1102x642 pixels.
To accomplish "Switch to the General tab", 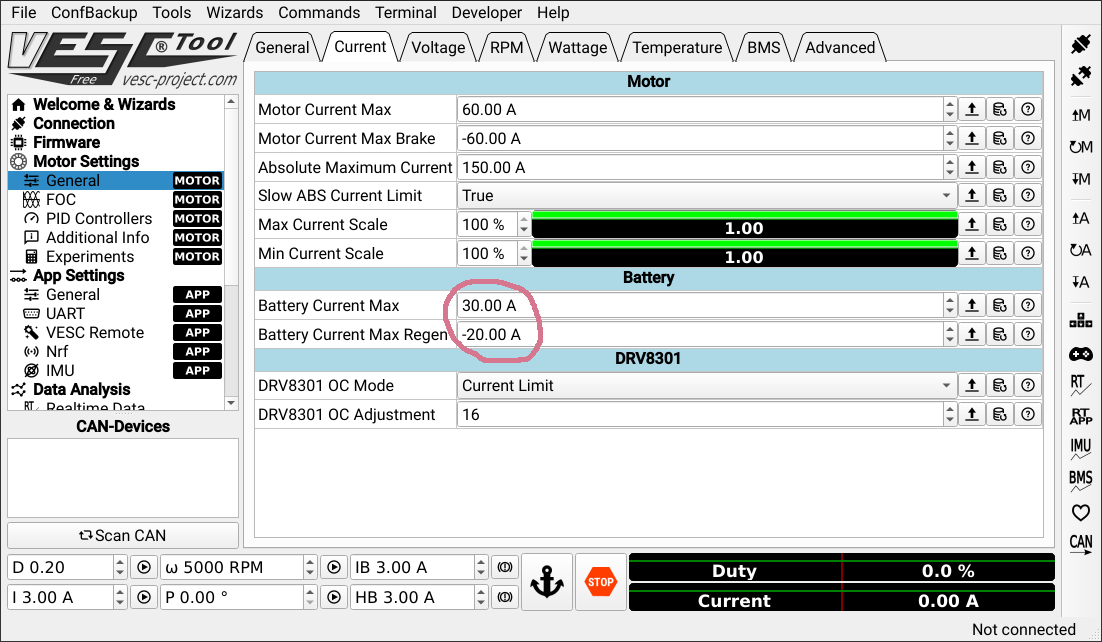I will click(x=282, y=47).
